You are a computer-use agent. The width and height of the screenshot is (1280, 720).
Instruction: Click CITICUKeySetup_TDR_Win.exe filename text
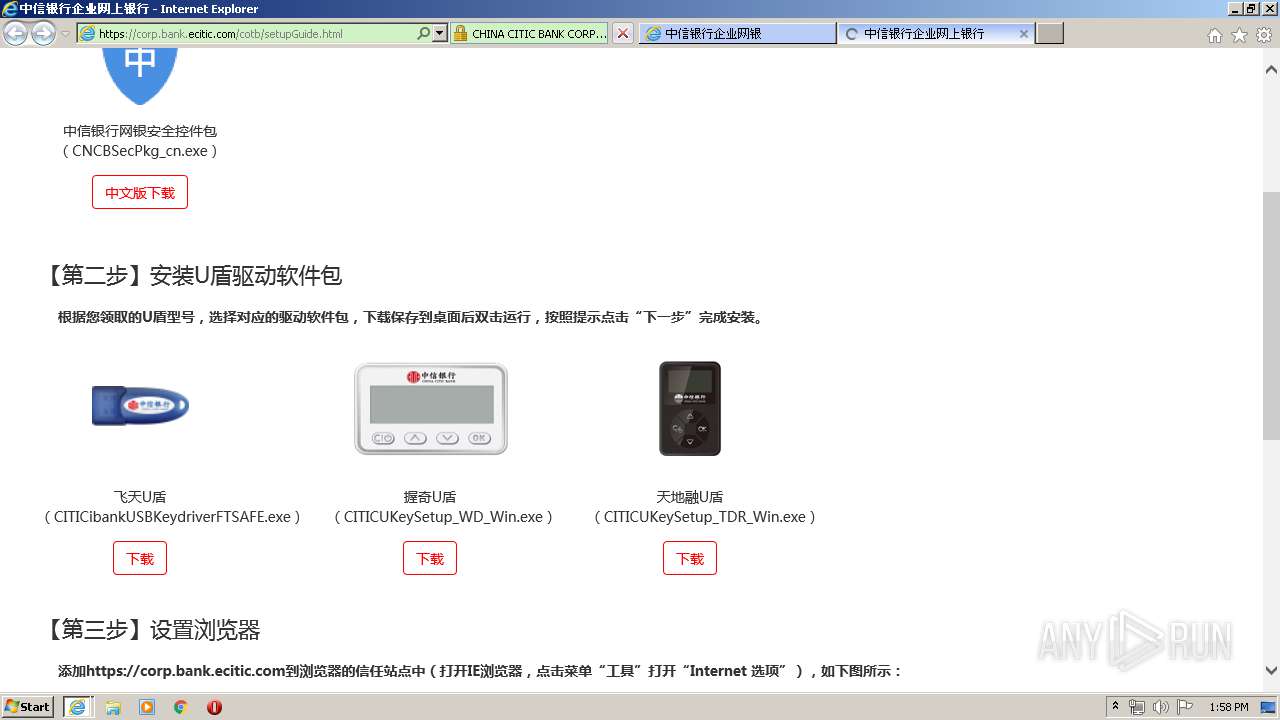[x=705, y=517]
